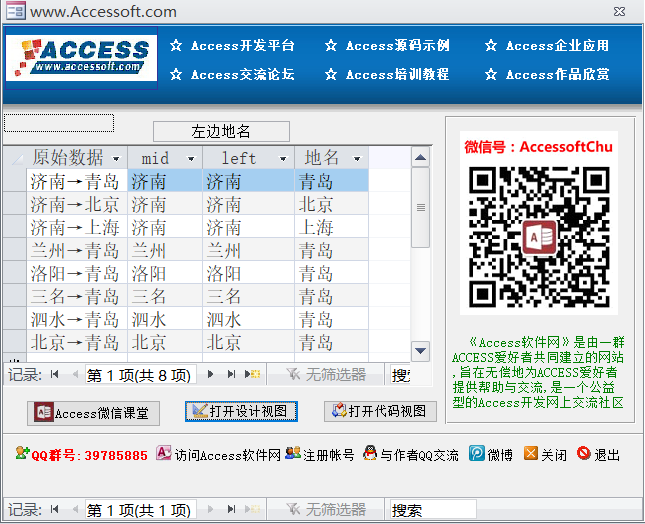Screen dimensions: 645x524
Task: Go to next record in subform navigator
Action: (210, 374)
